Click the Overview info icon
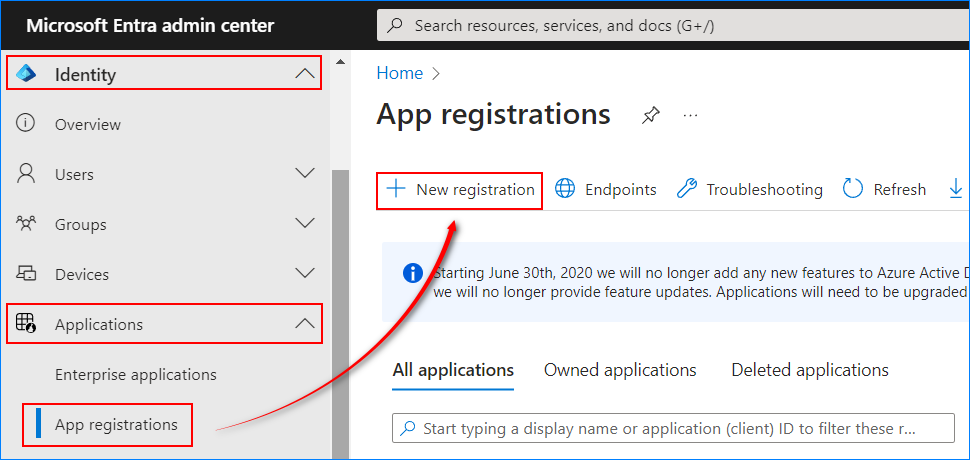 (x=25, y=124)
